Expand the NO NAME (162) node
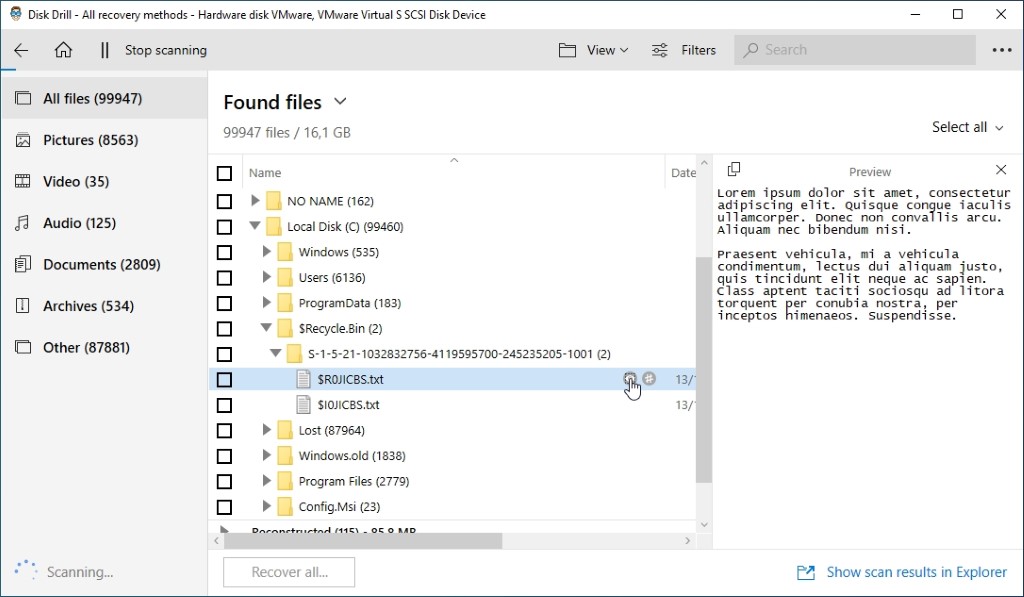1024x597 pixels. tap(255, 201)
